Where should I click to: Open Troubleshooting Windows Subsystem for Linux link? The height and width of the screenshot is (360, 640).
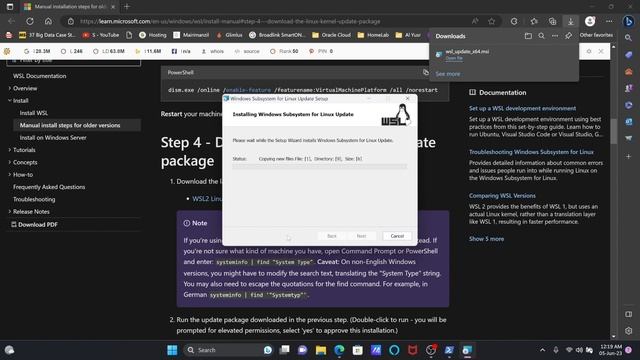[531, 152]
